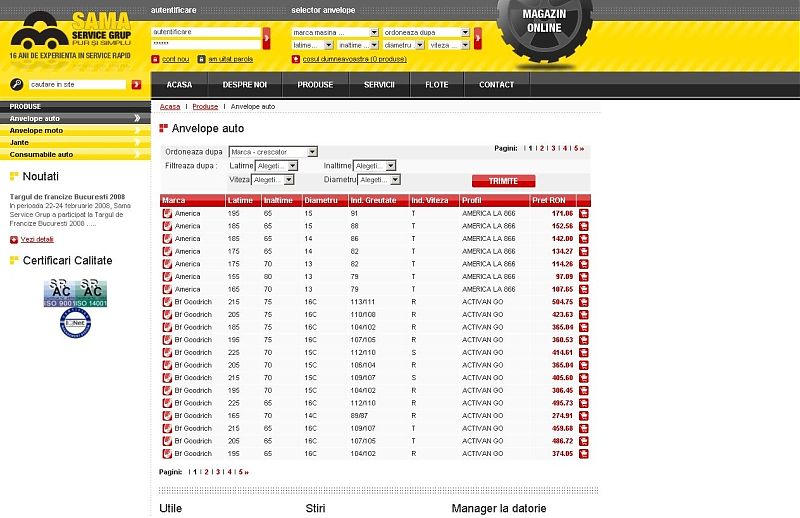Open SERVICII navigation item
Image resolution: width=800 pixels, height=518 pixels.
tap(379, 85)
